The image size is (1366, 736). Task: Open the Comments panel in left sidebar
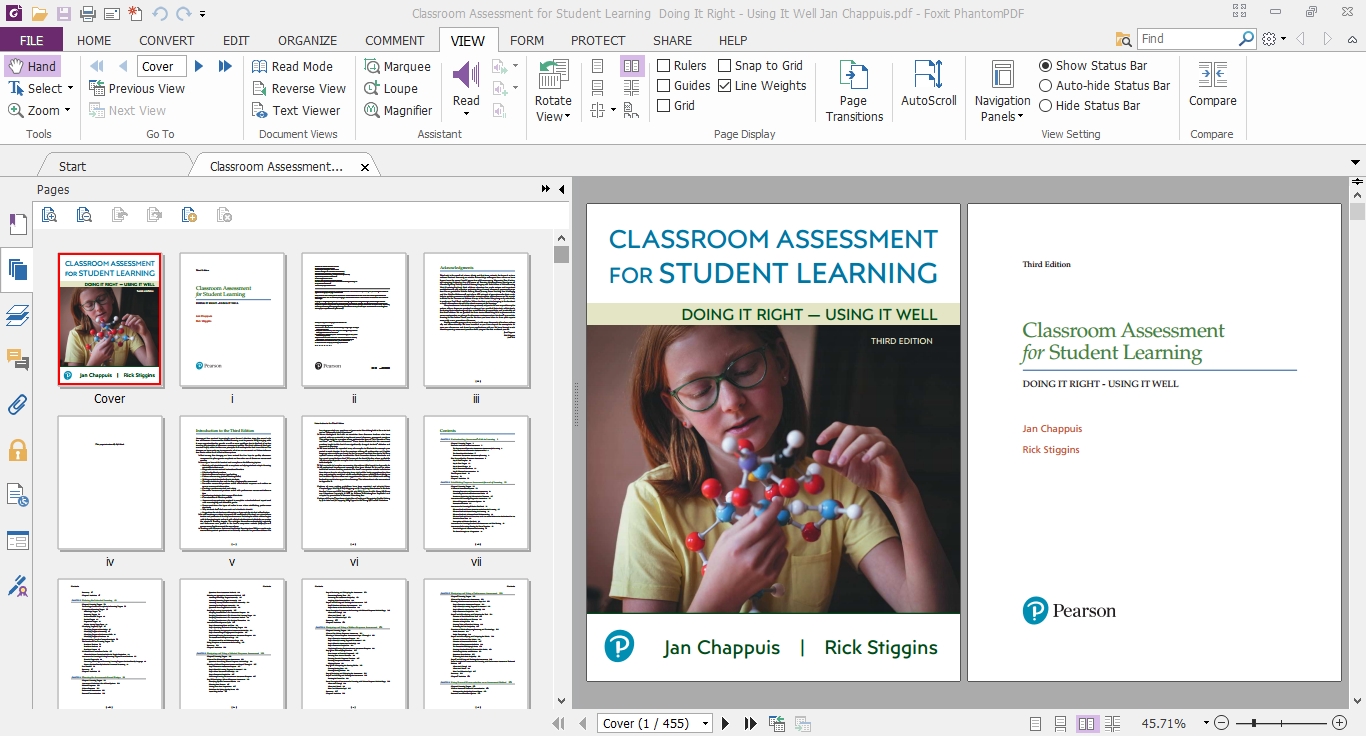pyautogui.click(x=17, y=360)
